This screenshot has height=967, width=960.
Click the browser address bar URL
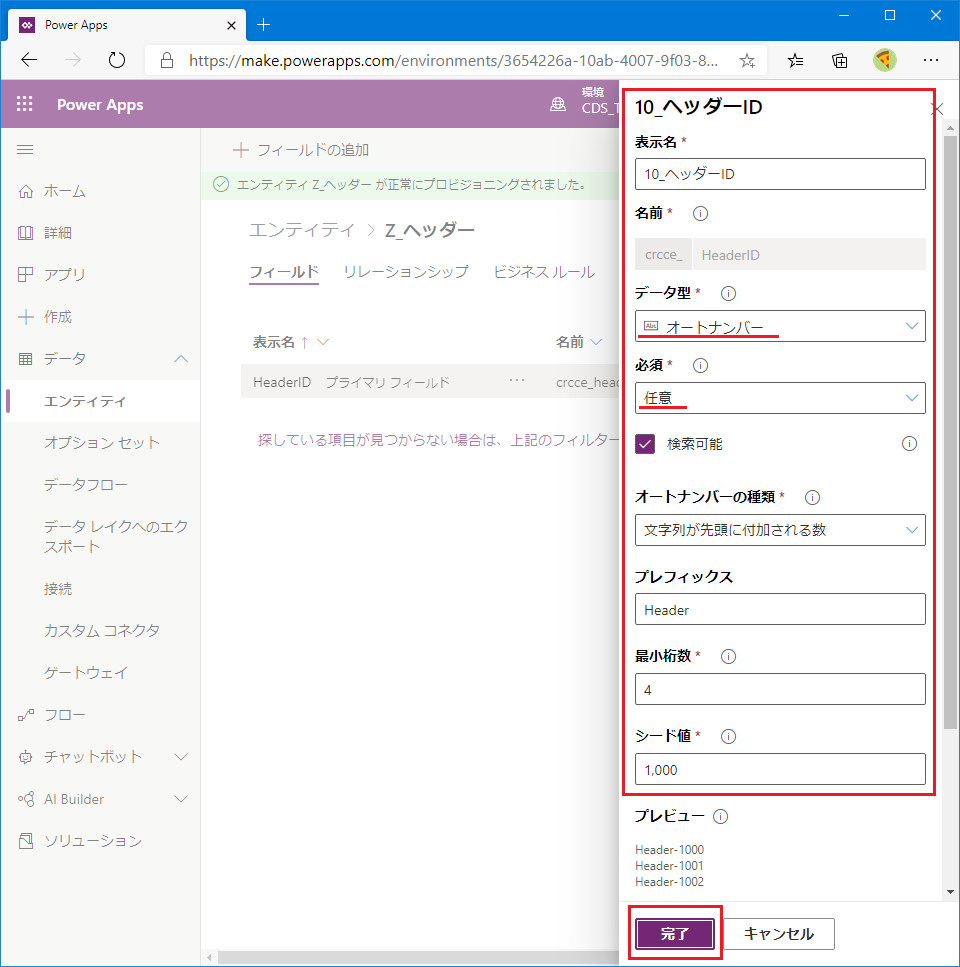click(453, 60)
